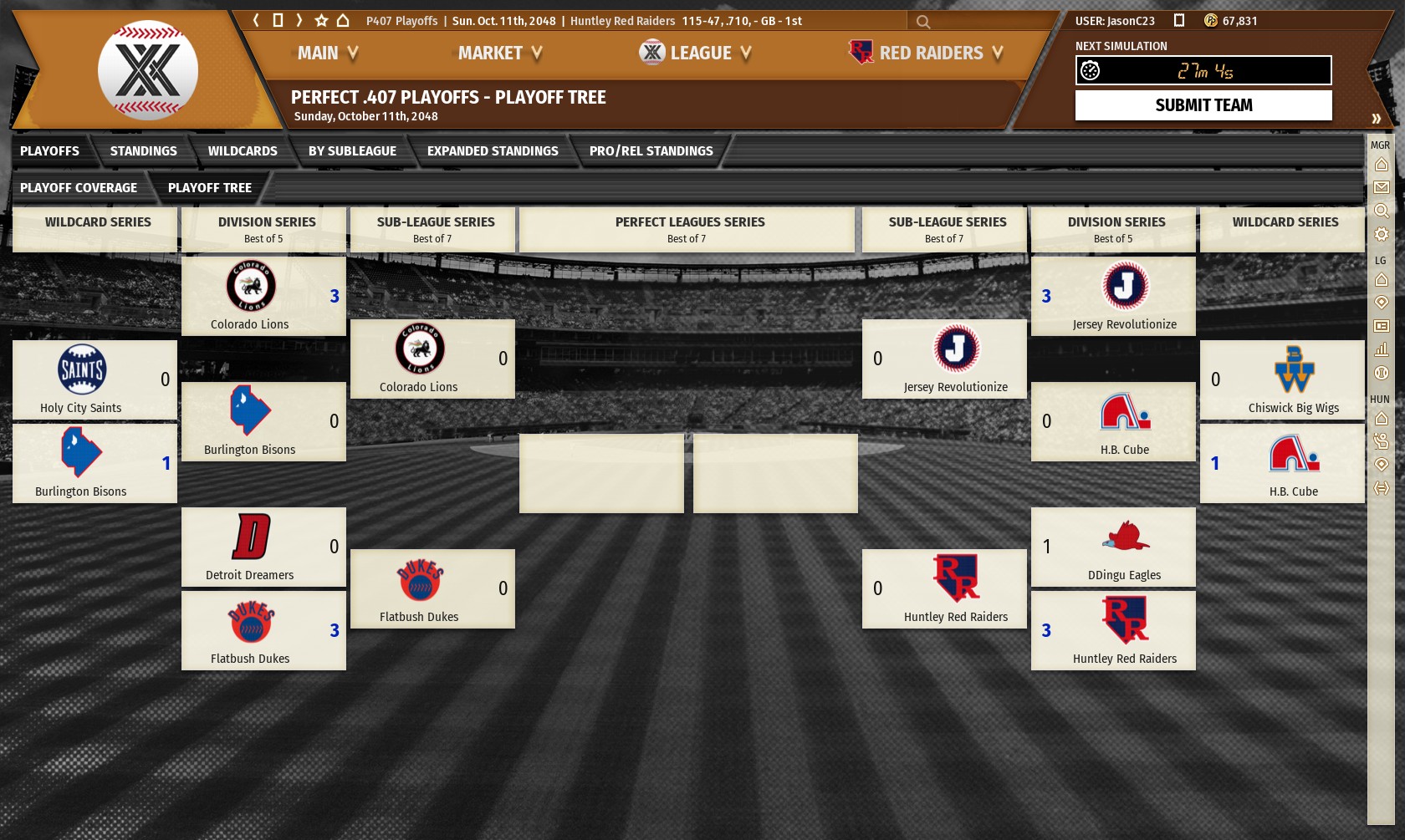Click Huntley Red Raiders in Division Series
The image size is (1405, 840).
(x=1113, y=630)
